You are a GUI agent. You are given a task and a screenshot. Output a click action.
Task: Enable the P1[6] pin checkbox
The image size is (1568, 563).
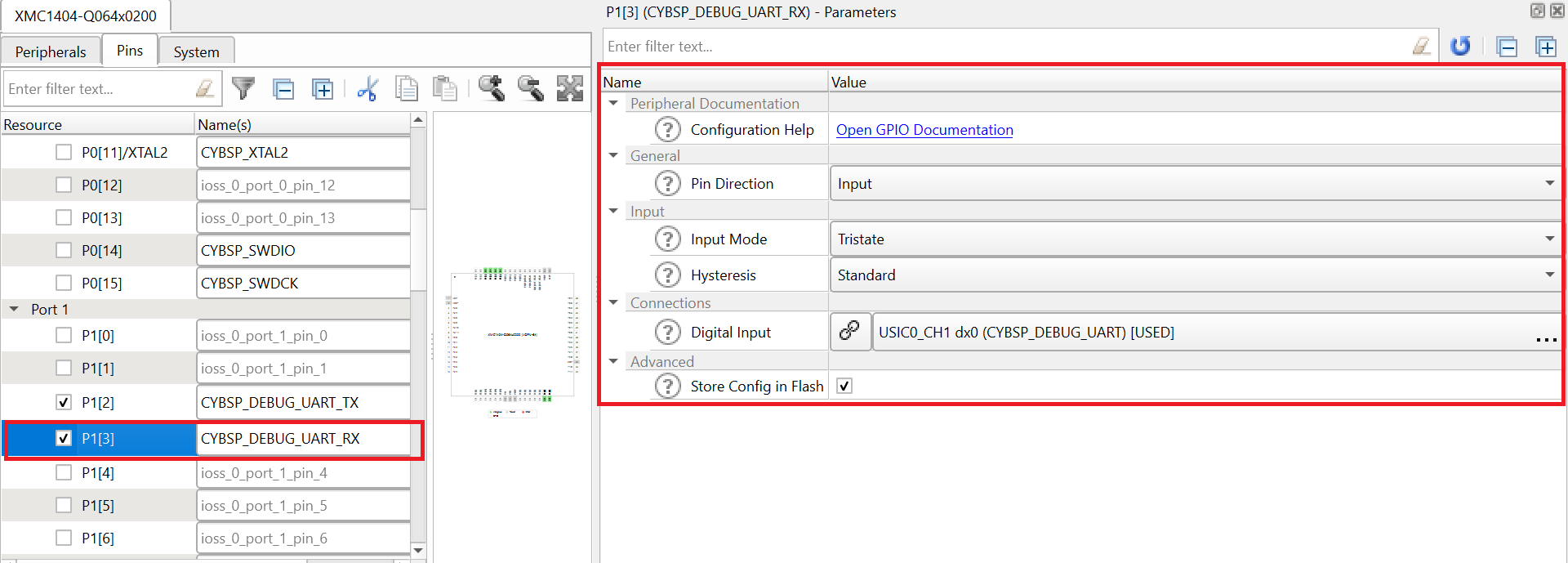64,538
